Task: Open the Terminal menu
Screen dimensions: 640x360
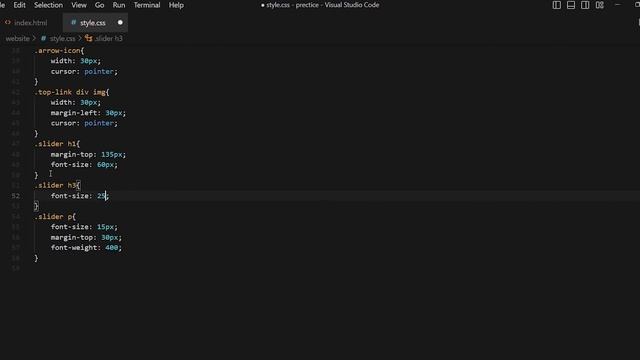Action: 147,5
